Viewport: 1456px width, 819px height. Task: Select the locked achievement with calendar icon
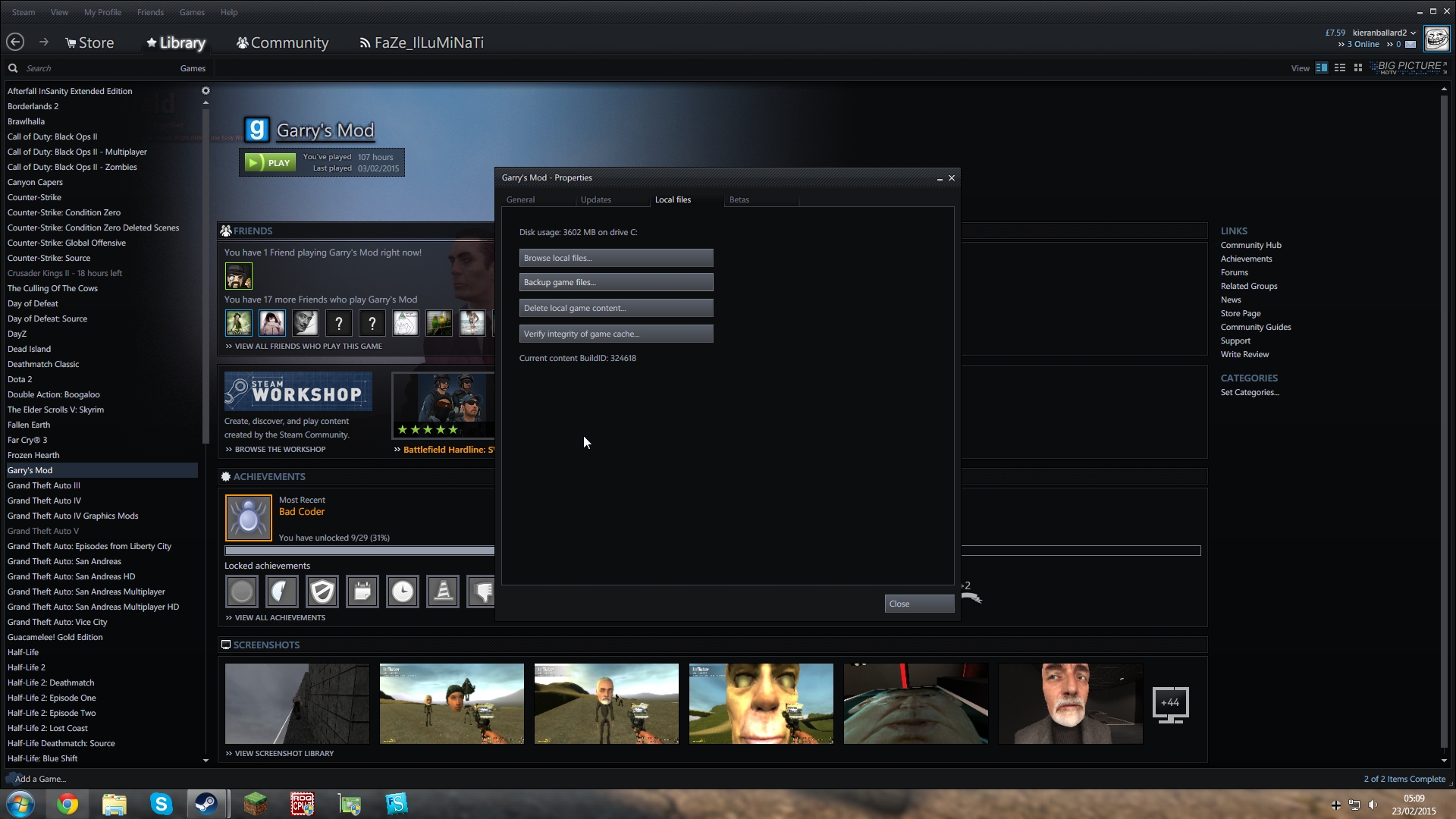[x=362, y=591]
